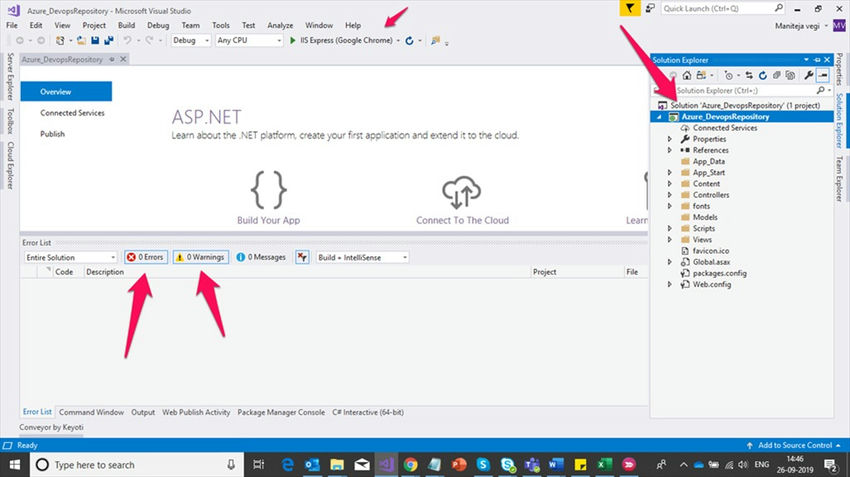This screenshot has height=477, width=850.
Task: Expand the Controllers folder
Action: [x=669, y=195]
